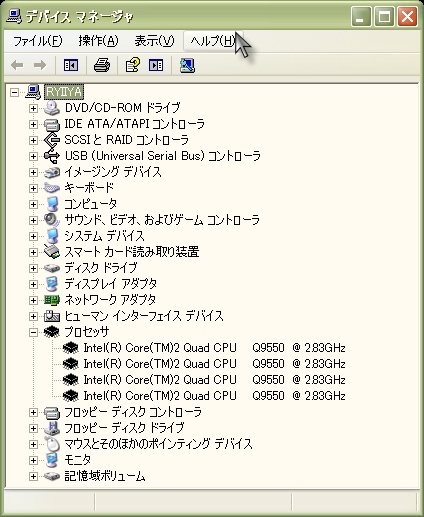Viewport: 424px width, 517px height.
Task: Expand the ディスク ドライブ node
Action: tap(33, 268)
